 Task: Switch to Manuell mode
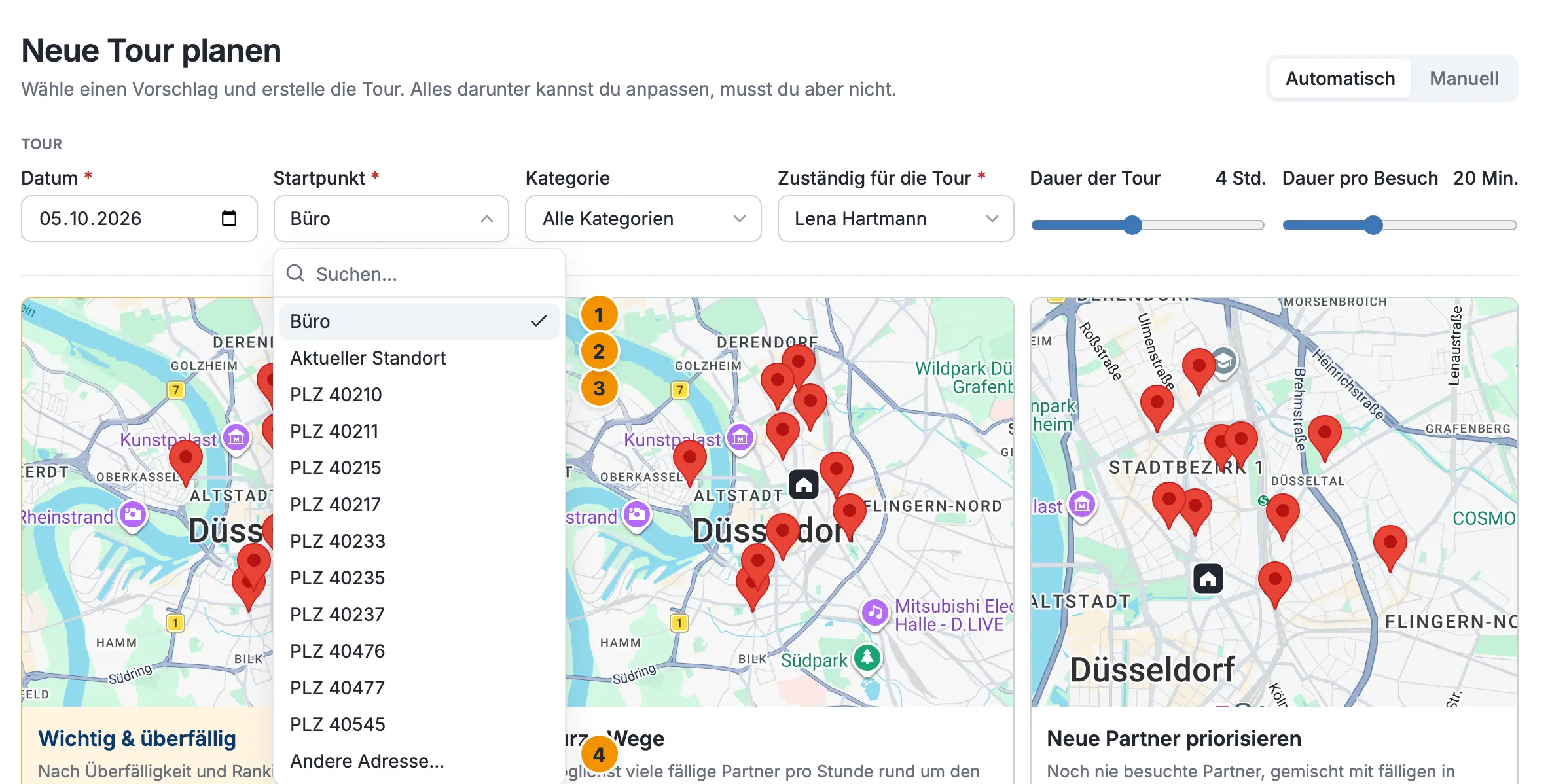[x=1464, y=79]
